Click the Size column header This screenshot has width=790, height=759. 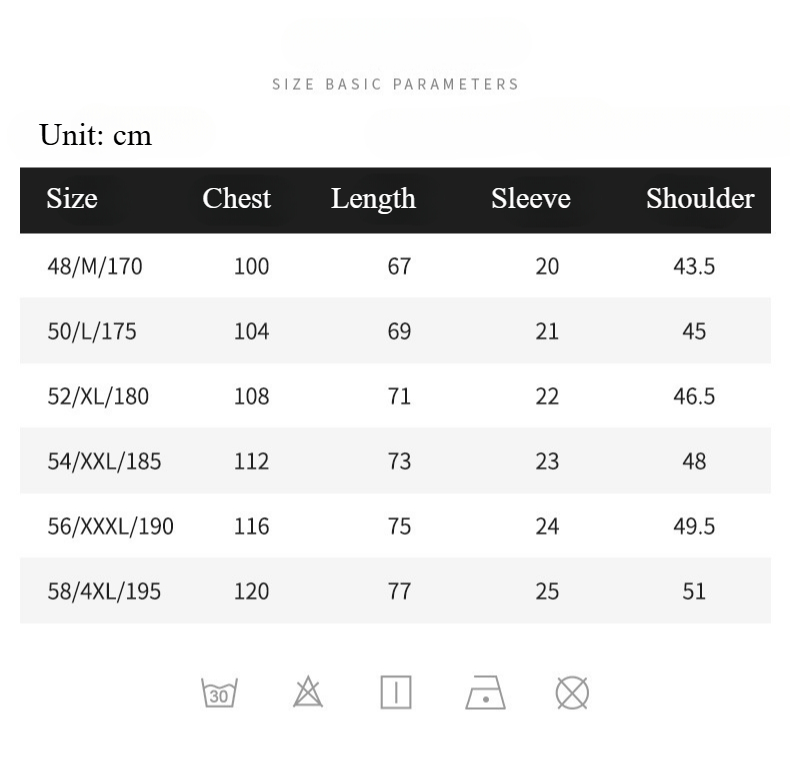pos(72,198)
